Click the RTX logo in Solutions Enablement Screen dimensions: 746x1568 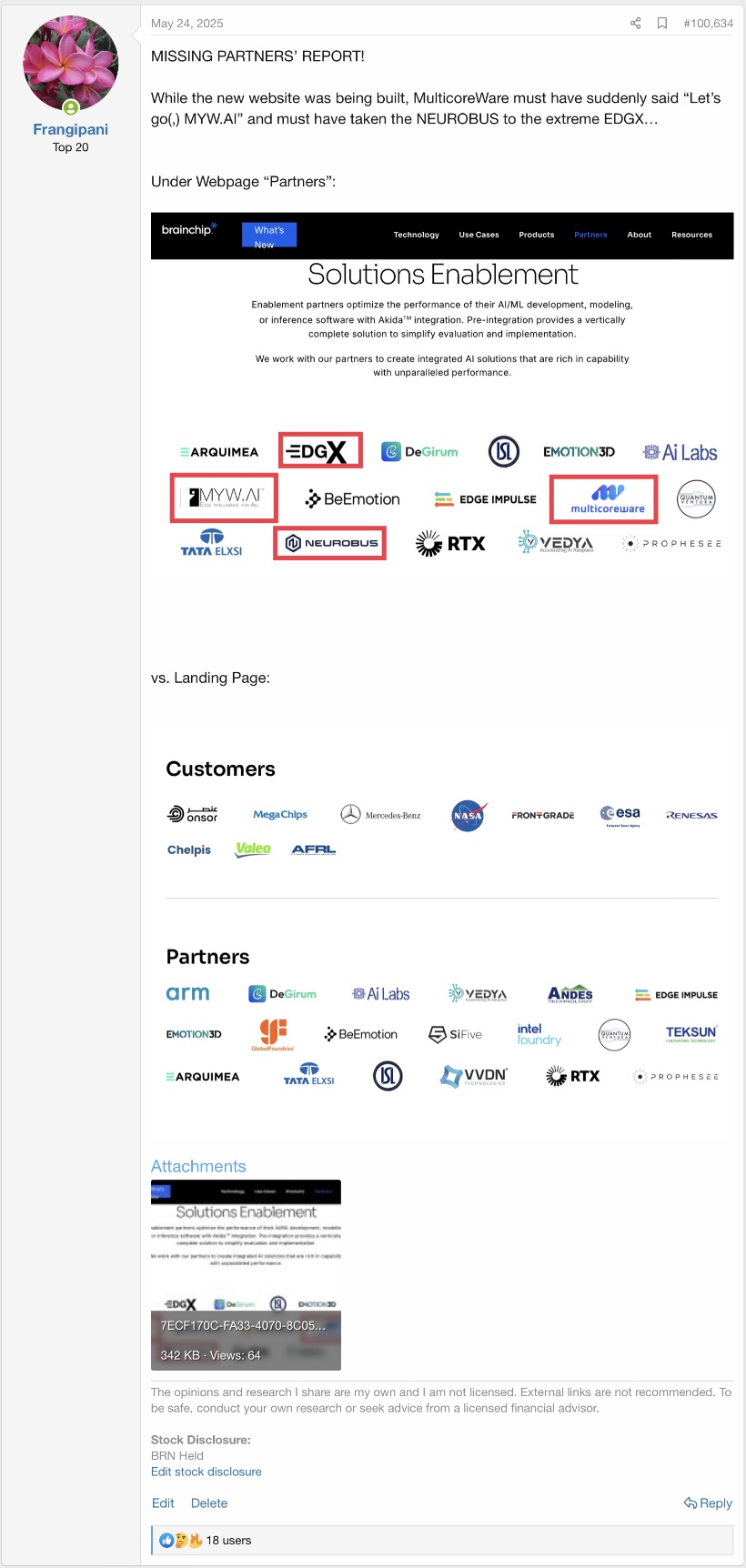click(450, 544)
